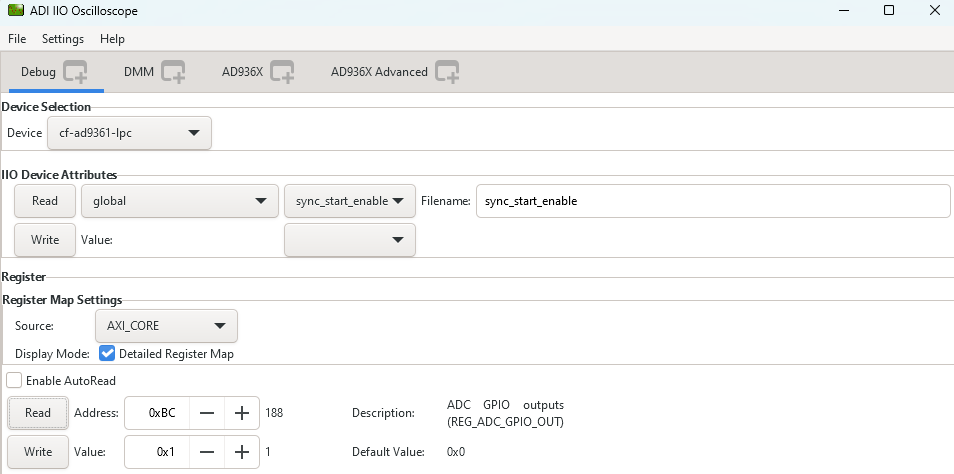
Task: Open the empty Value dropdown
Action: 350,240
